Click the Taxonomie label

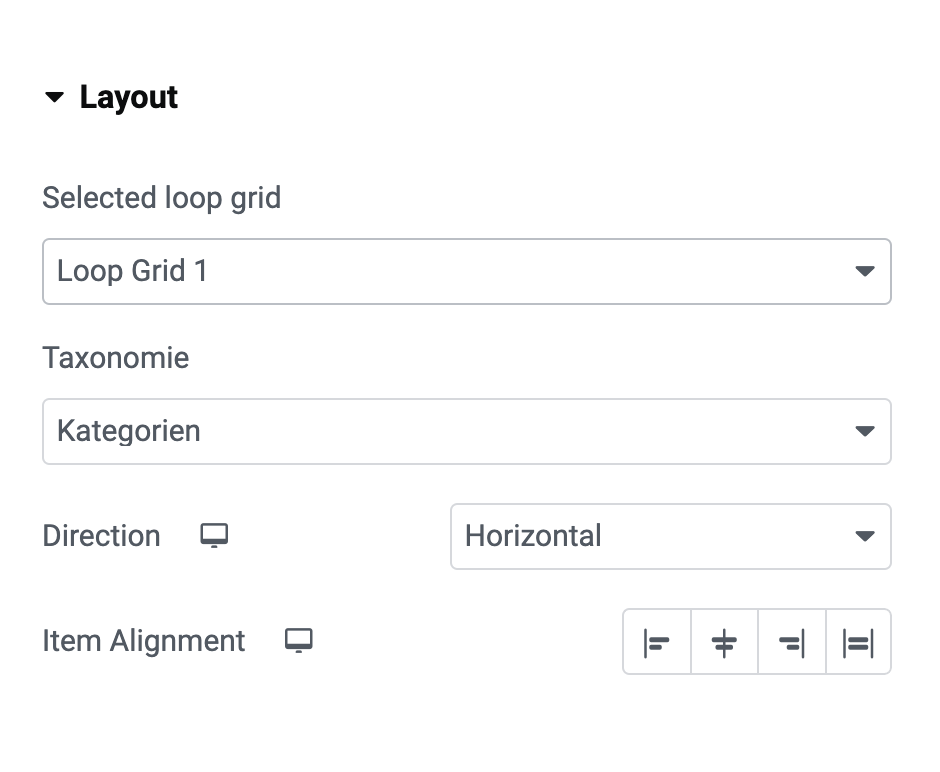tap(116, 358)
